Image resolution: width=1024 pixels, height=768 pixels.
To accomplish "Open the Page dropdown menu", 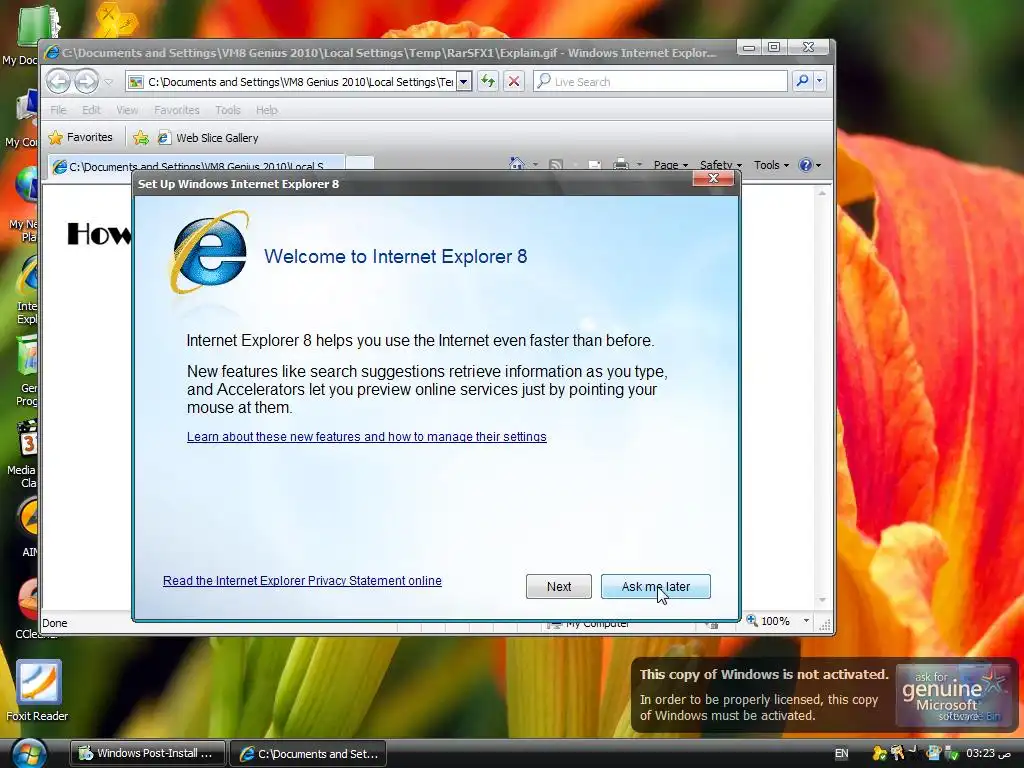I will tap(671, 165).
